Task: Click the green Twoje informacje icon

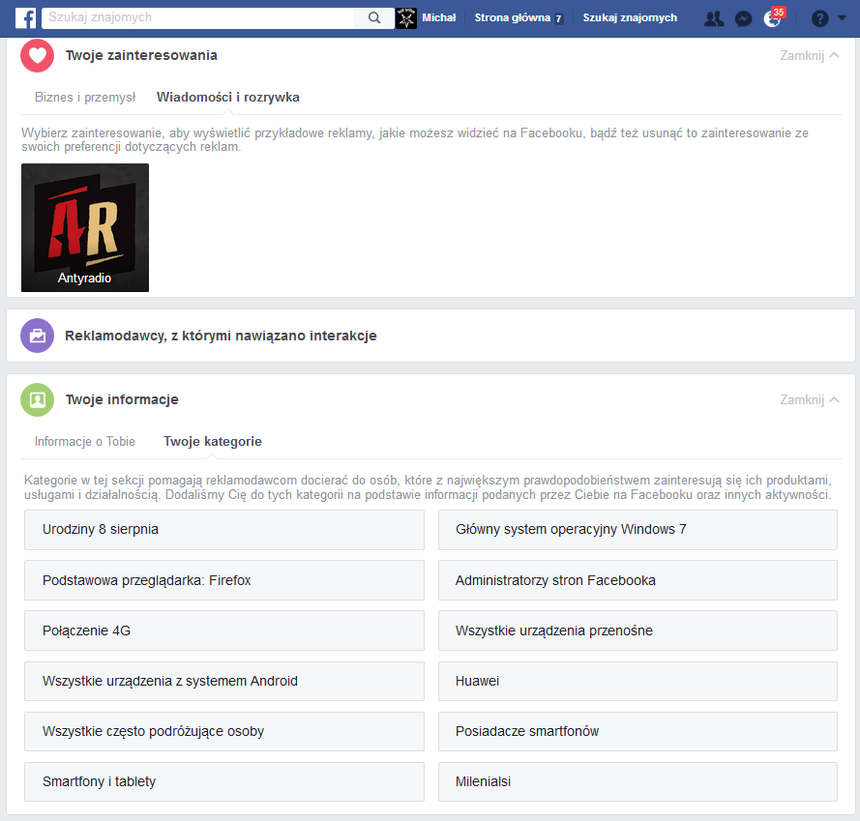Action: (x=37, y=400)
